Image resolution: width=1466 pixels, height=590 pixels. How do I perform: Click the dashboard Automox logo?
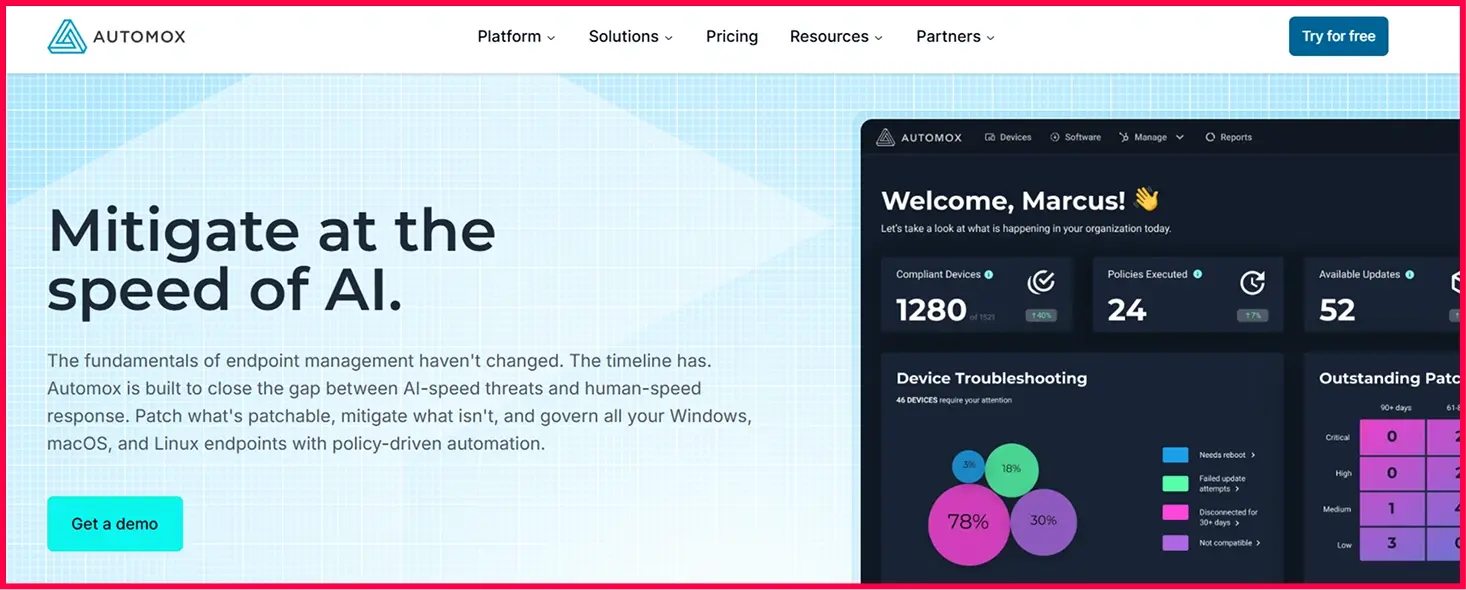coord(919,137)
